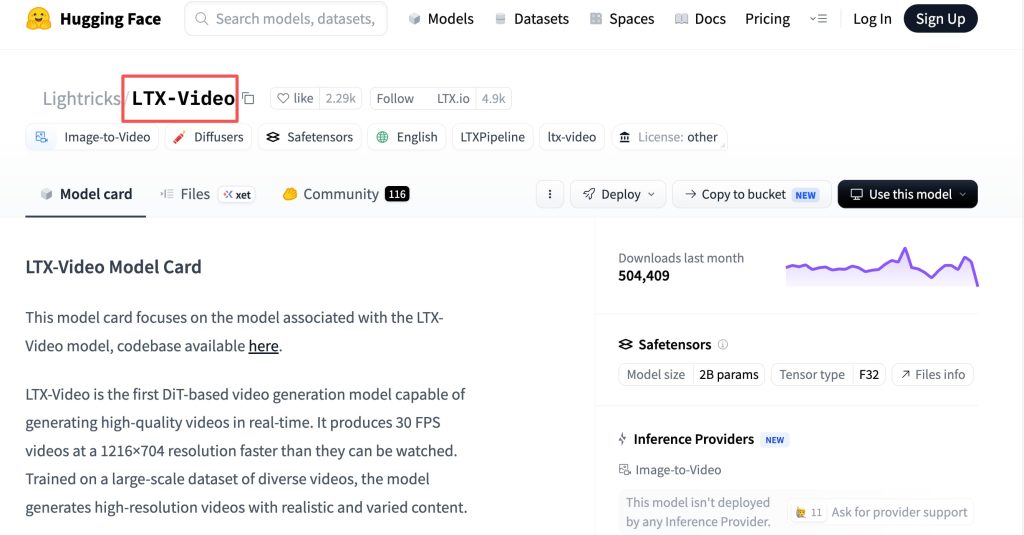Follow the LTX.io organization

click(423, 98)
